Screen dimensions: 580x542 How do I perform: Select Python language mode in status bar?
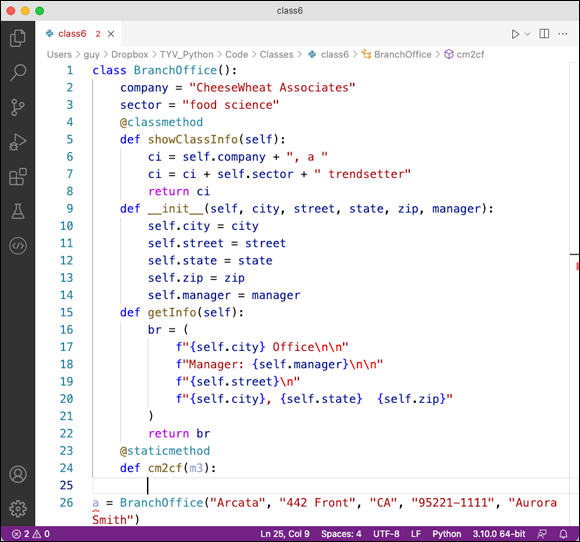pyautogui.click(x=446, y=534)
